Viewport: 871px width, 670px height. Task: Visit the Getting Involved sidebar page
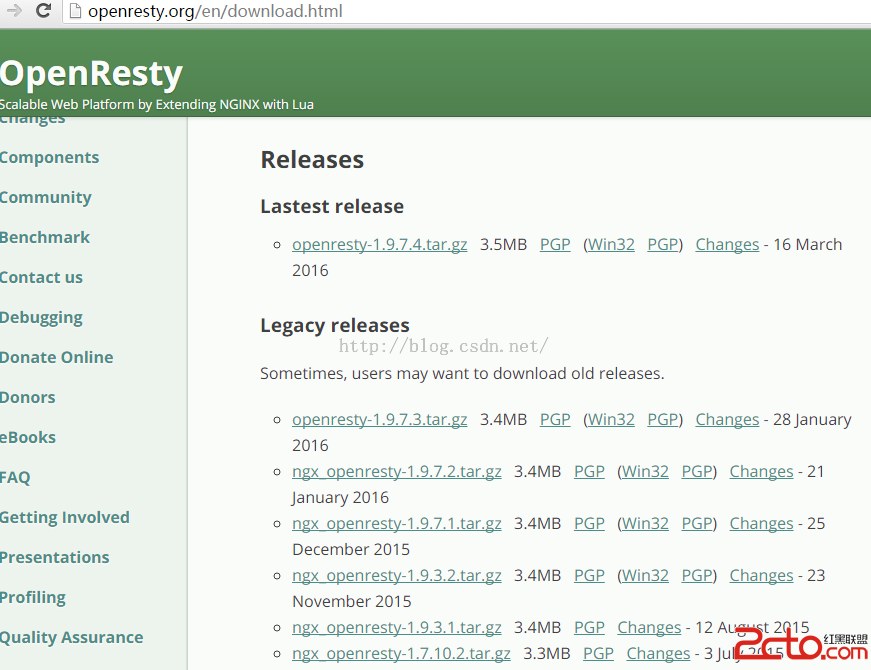pyautogui.click(x=64, y=518)
